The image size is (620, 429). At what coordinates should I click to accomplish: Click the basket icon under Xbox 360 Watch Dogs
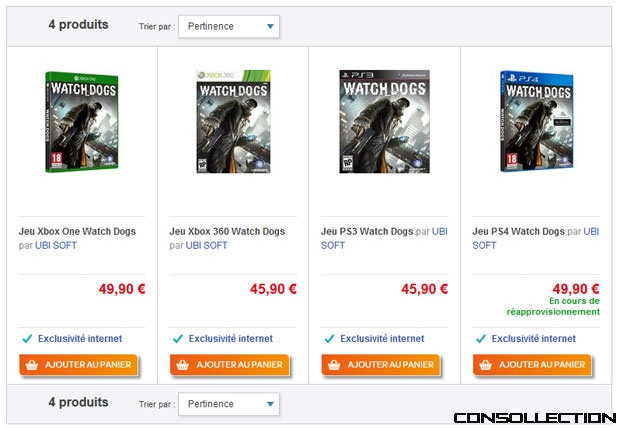click(183, 365)
